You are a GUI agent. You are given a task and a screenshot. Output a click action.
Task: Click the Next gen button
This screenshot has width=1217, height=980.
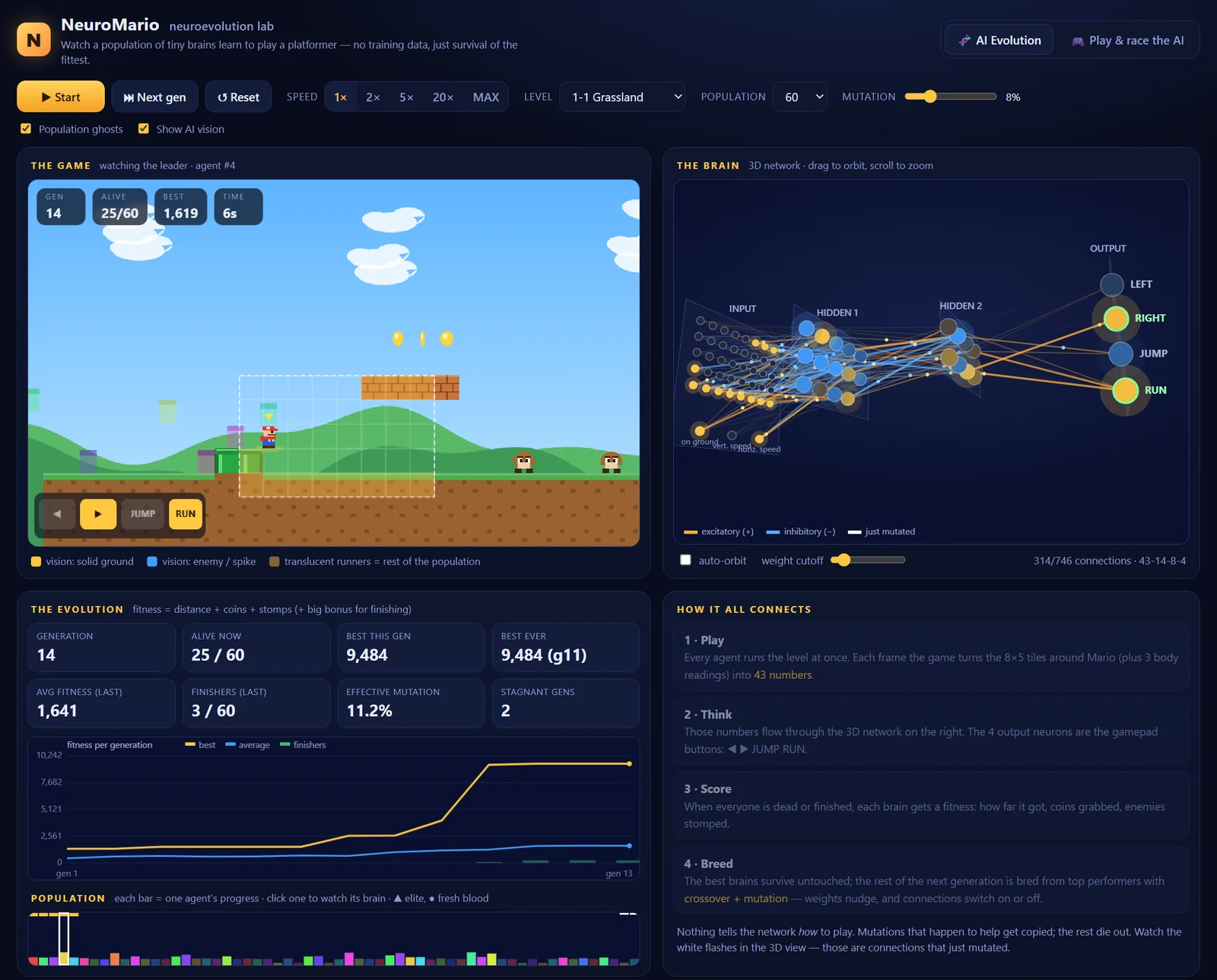154,97
